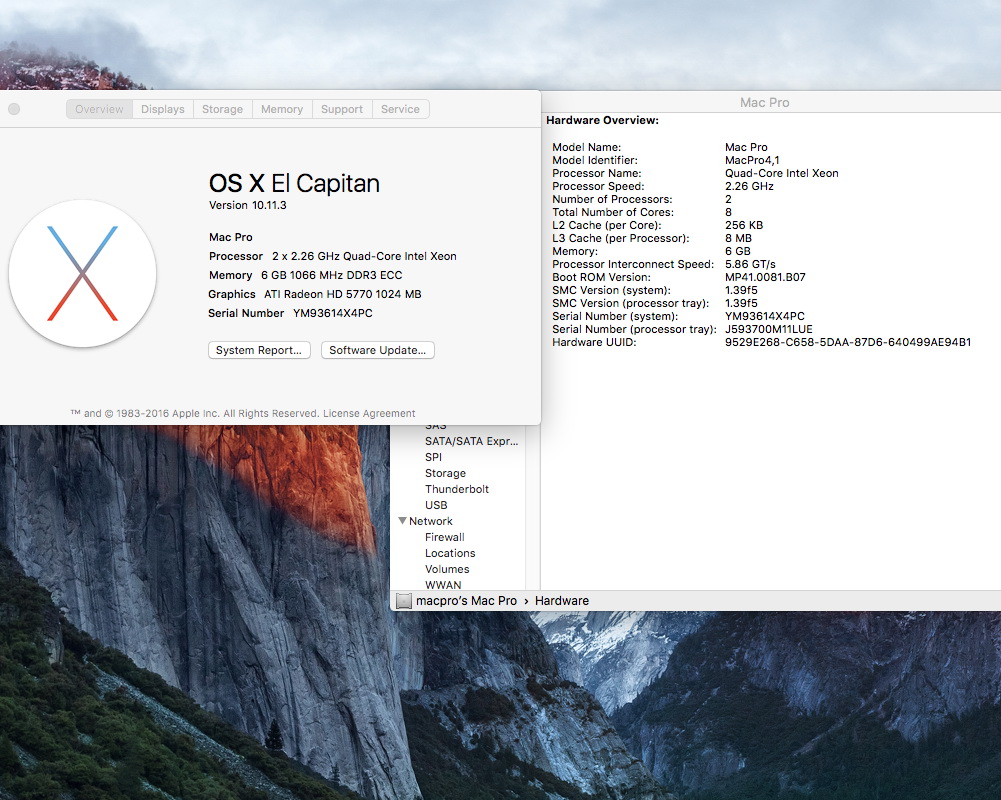1001x800 pixels.
Task: Click the Processor Speed value 2.26 GHz
Action: [x=749, y=186]
